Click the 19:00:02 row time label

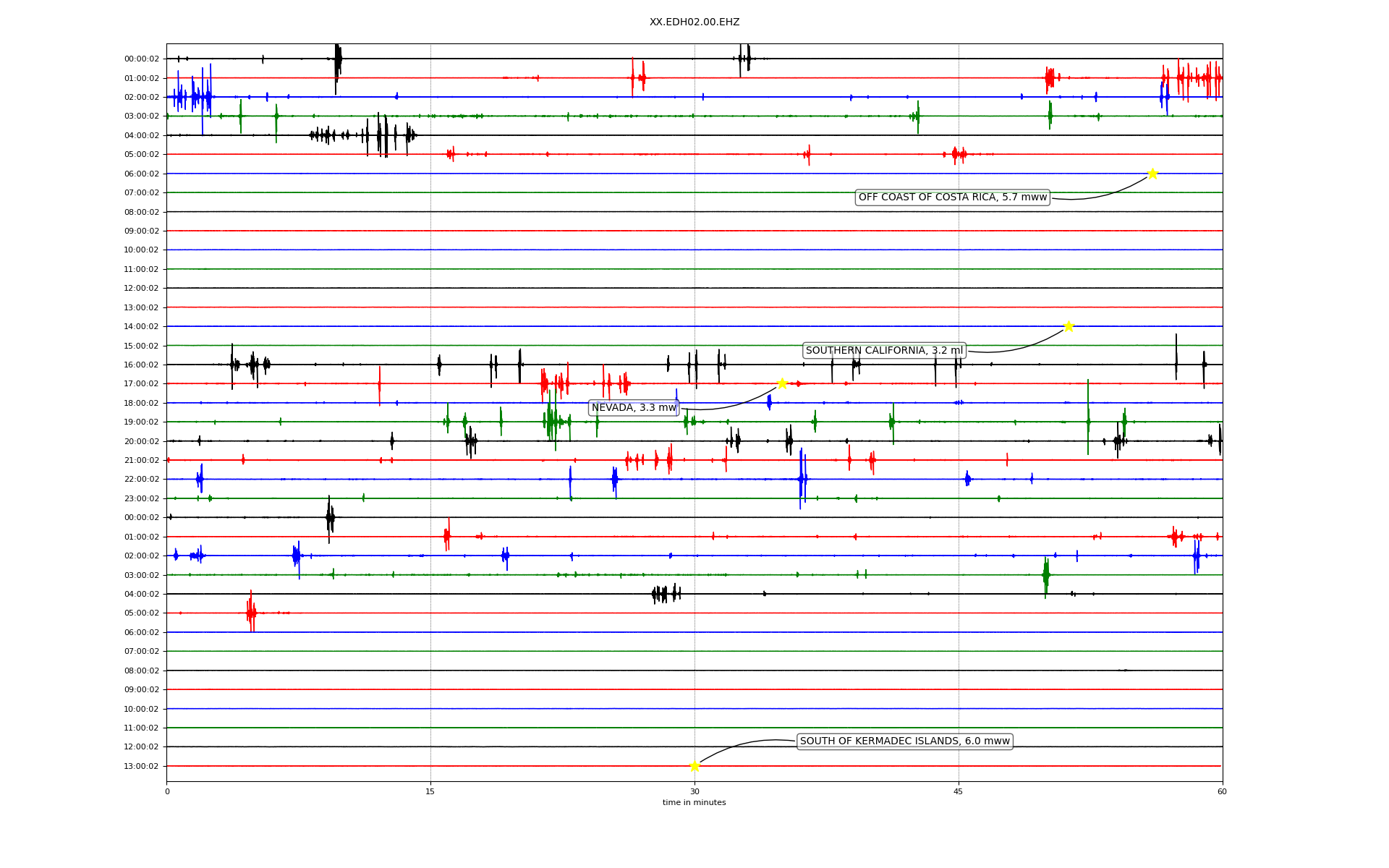142,422
